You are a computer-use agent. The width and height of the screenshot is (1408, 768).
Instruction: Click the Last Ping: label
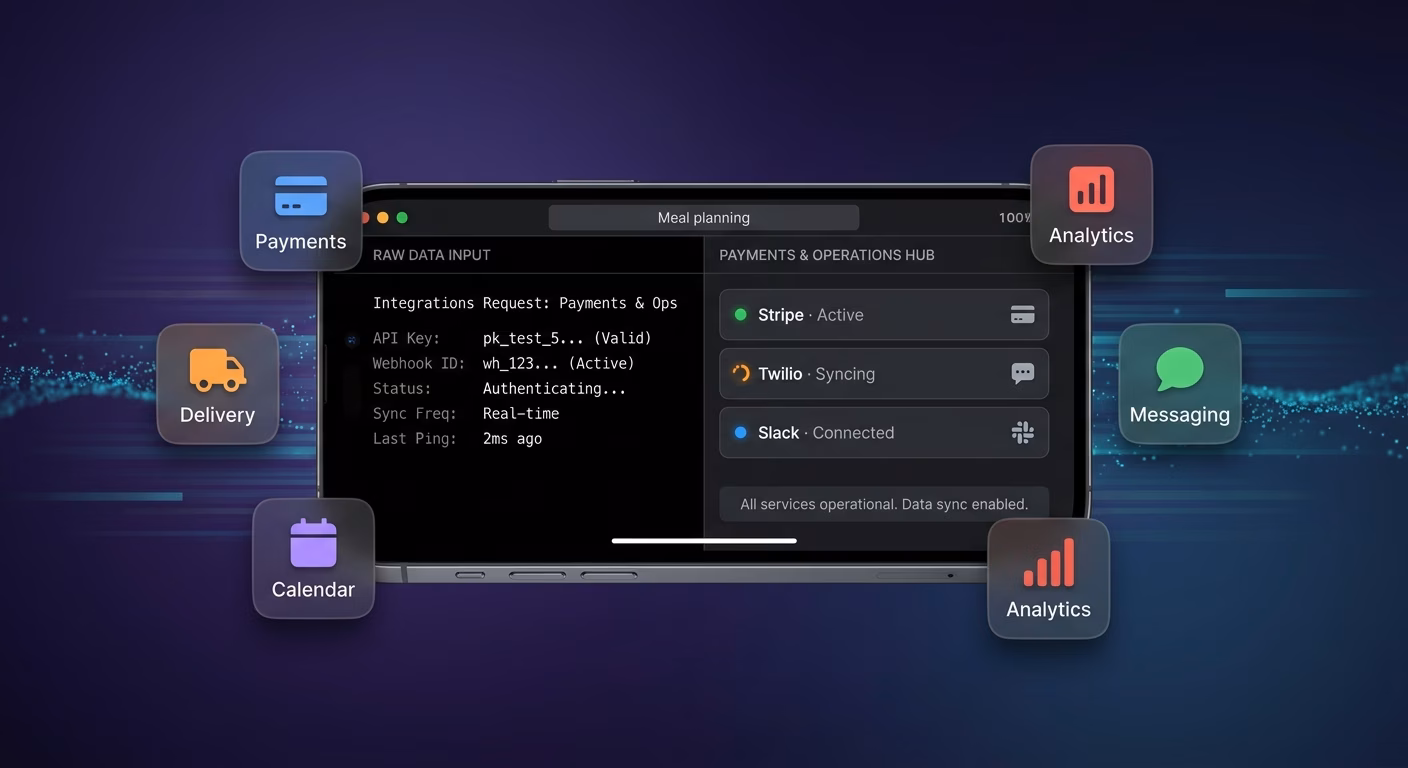click(x=415, y=439)
